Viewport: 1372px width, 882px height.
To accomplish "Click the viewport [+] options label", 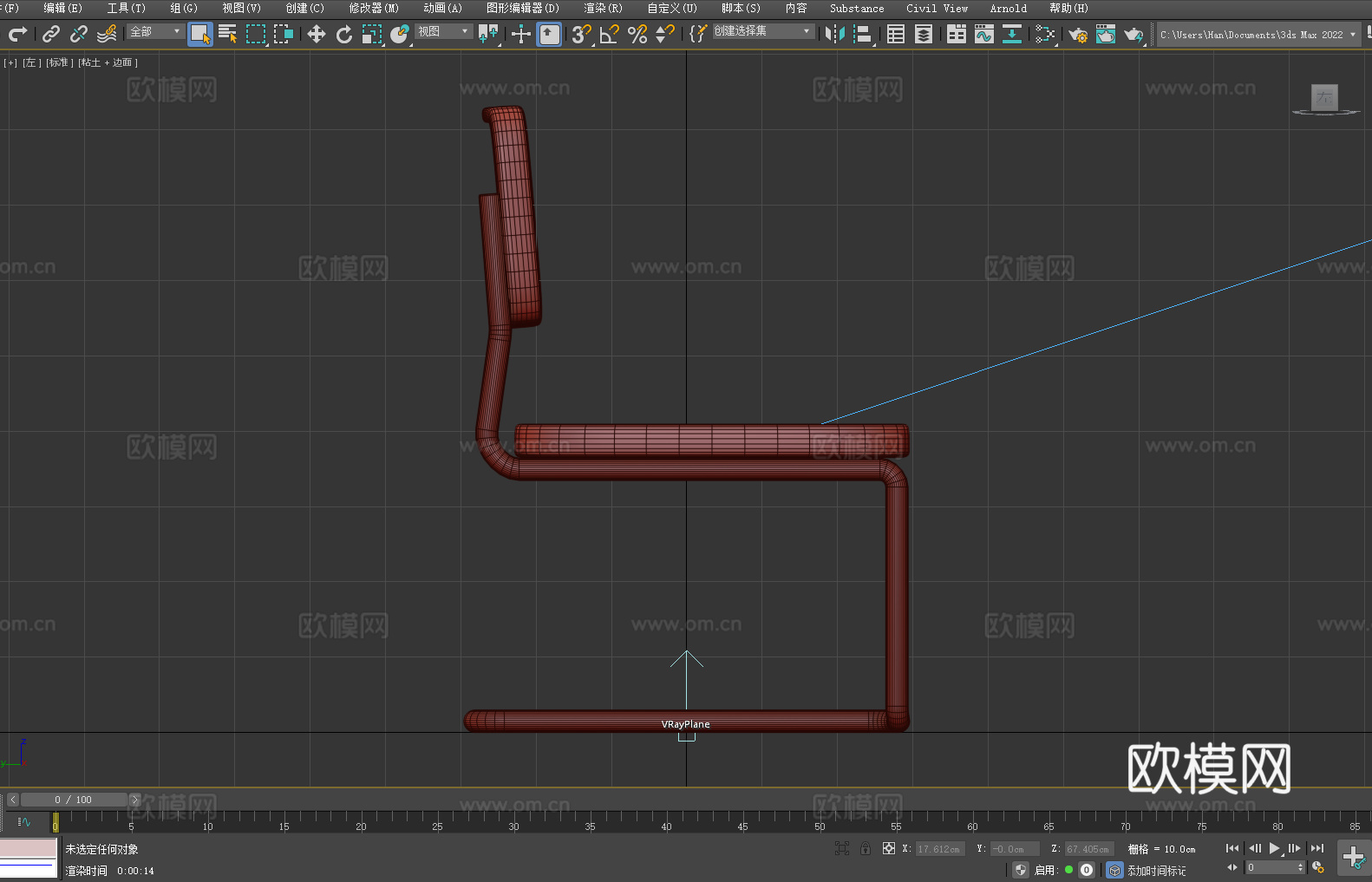I will tap(10, 62).
